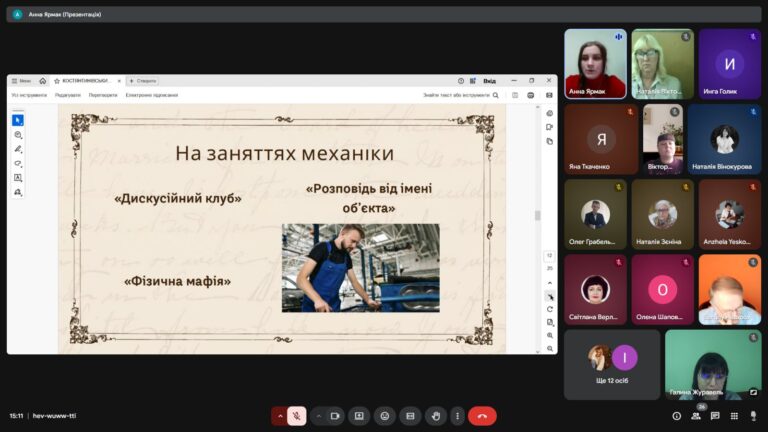Viewport: 768px width, 432px height.
Task: Open the AI assistant icon on right rail
Action: [x=550, y=113]
